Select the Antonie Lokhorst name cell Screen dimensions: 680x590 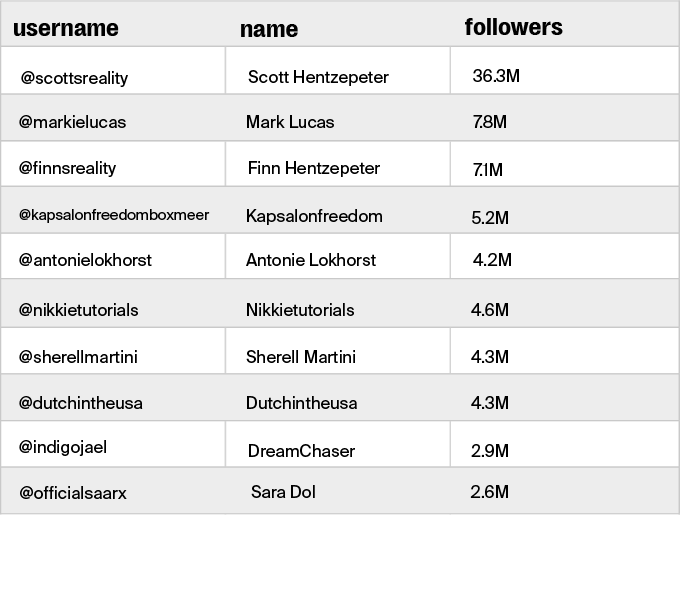[311, 260]
